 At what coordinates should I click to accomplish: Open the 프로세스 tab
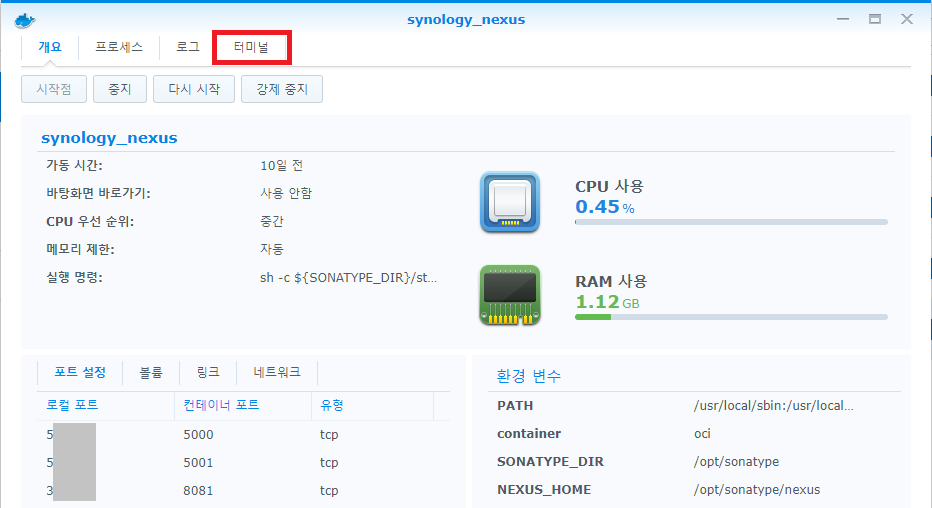click(119, 47)
